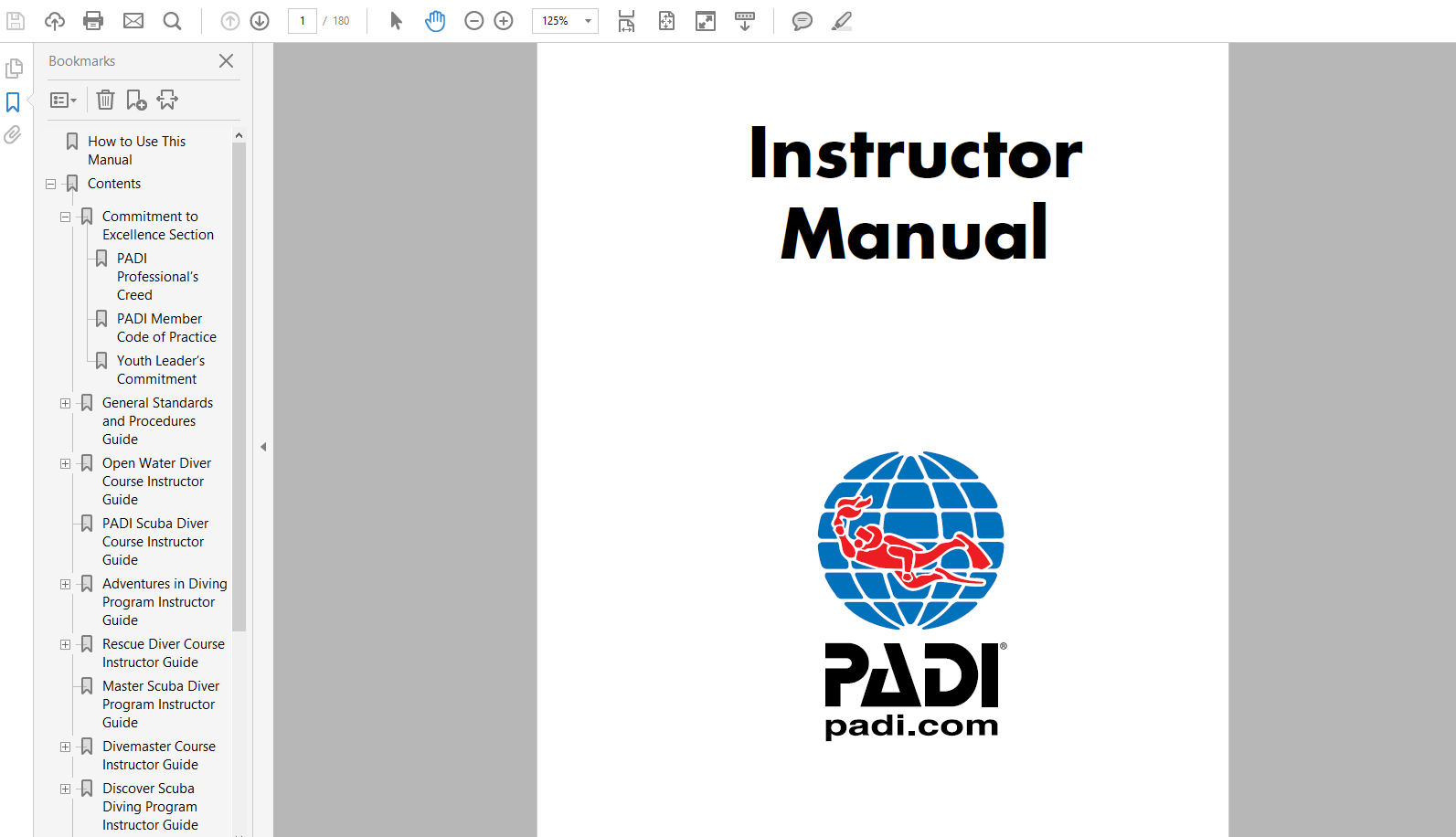Click the highlight text pen icon

coord(841,20)
